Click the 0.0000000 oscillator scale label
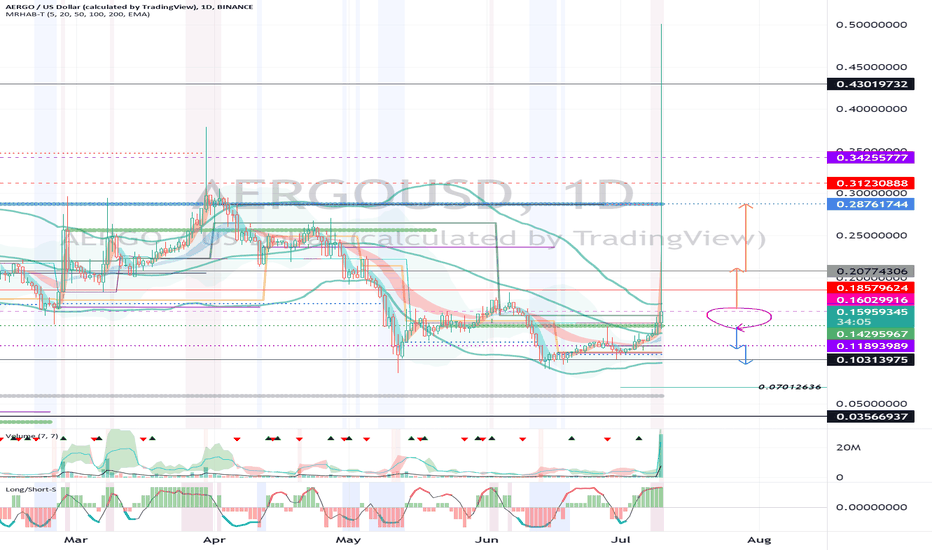The image size is (932, 550). tap(871, 507)
